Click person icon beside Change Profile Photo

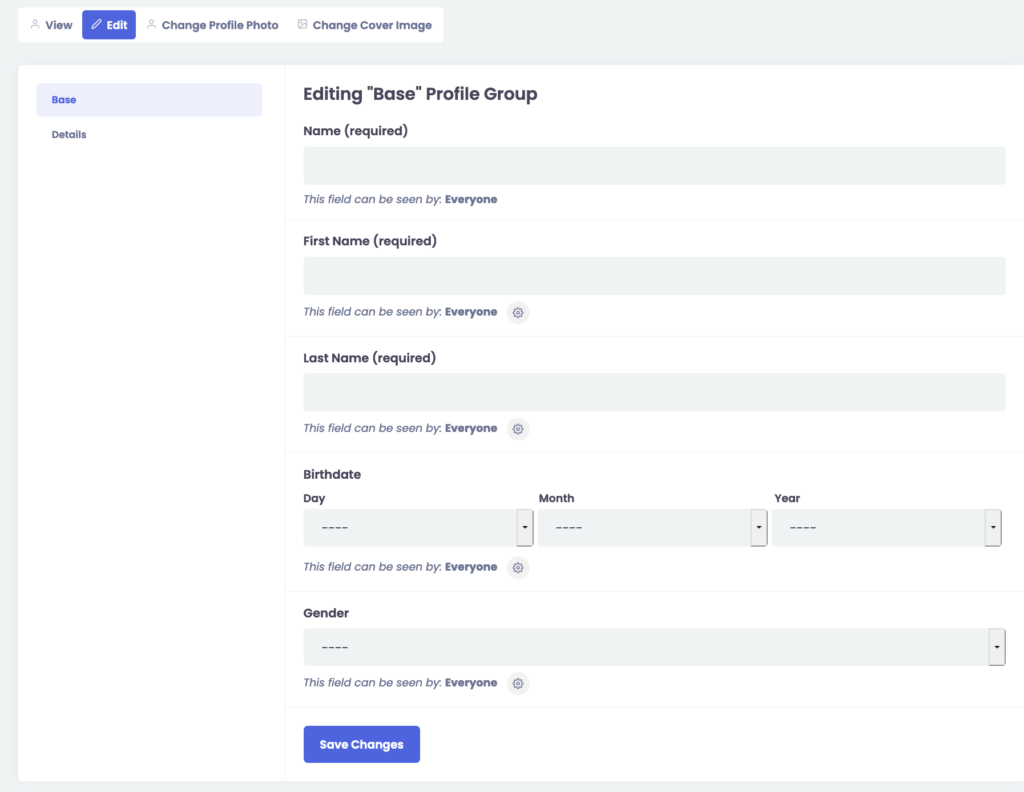[151, 25]
